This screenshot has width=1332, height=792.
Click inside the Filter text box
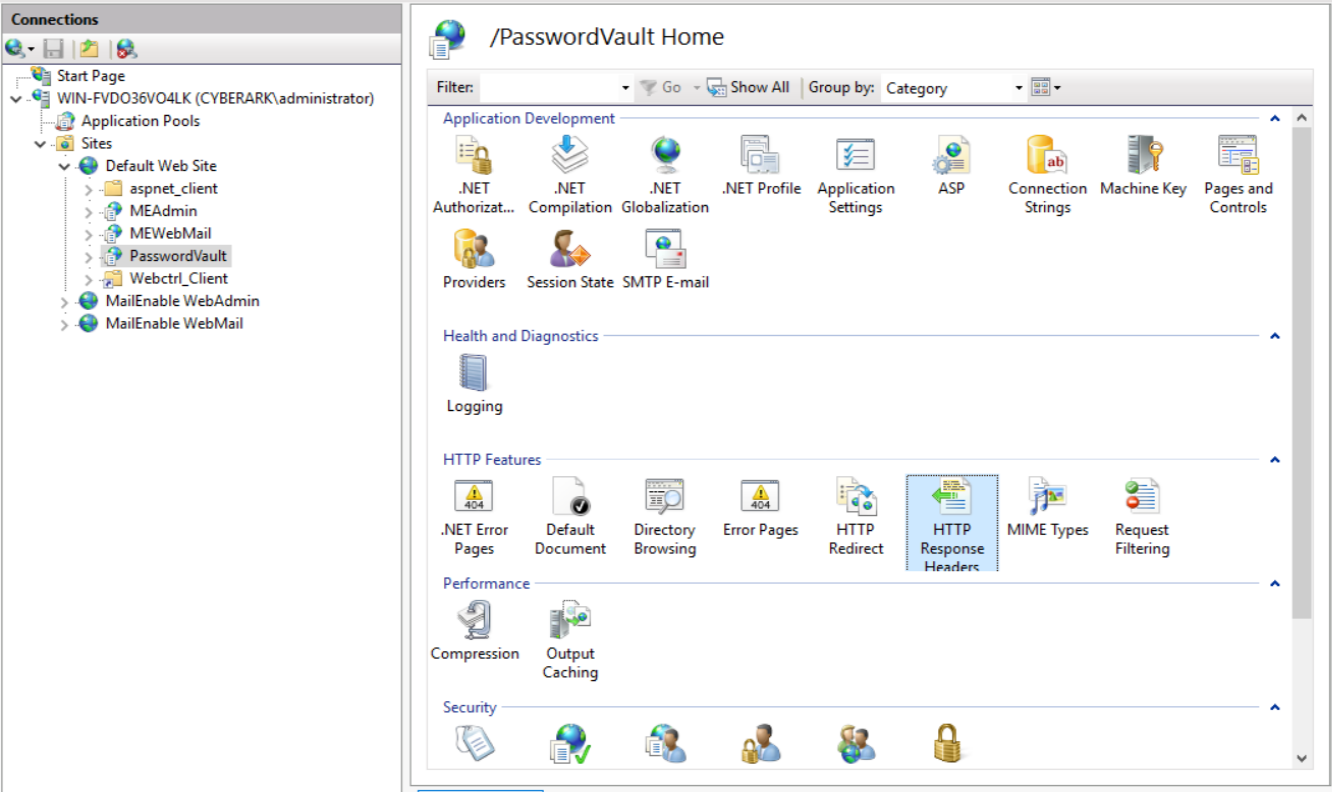pos(548,88)
